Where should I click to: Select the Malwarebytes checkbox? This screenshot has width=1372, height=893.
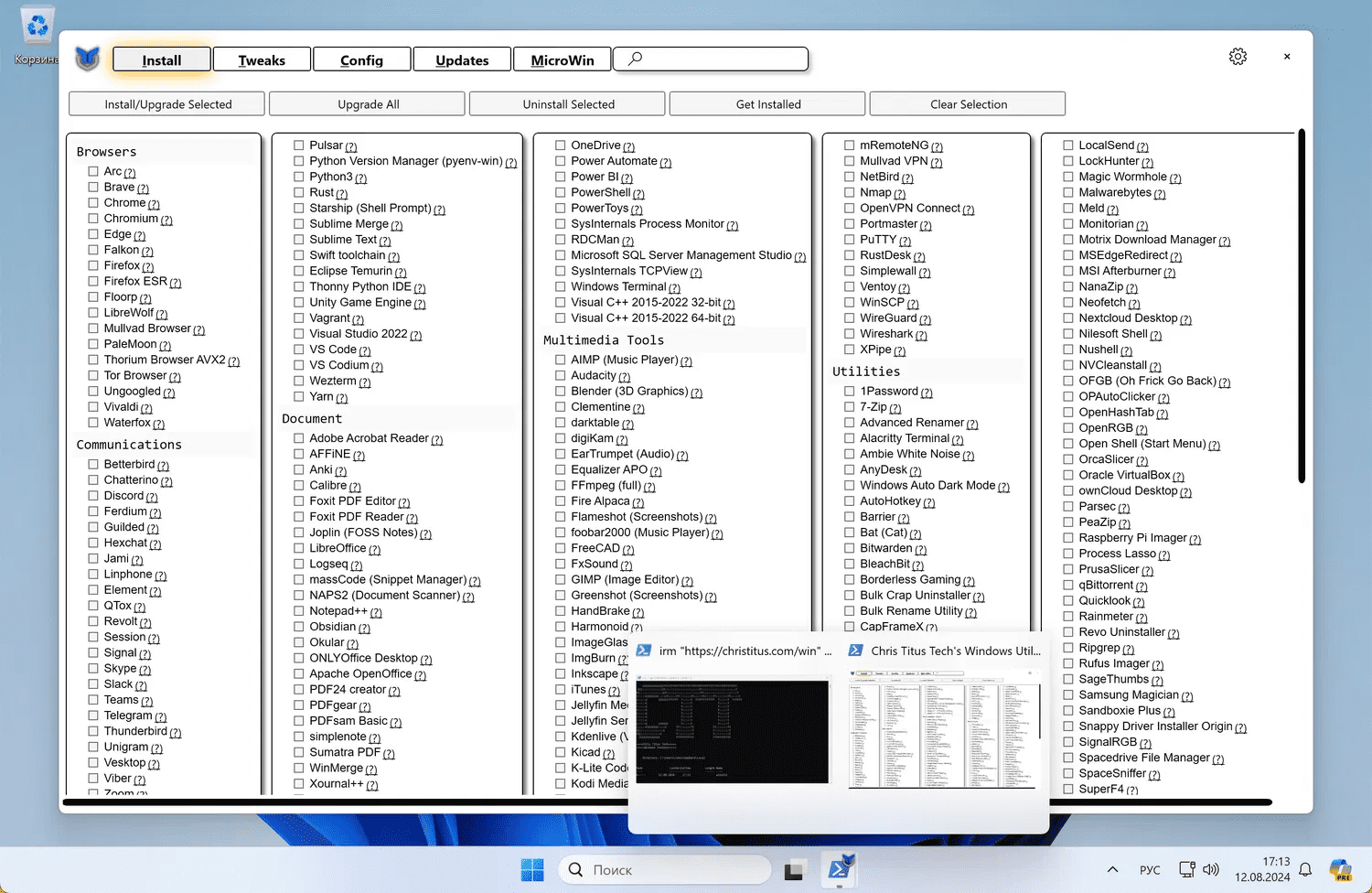coord(1068,193)
